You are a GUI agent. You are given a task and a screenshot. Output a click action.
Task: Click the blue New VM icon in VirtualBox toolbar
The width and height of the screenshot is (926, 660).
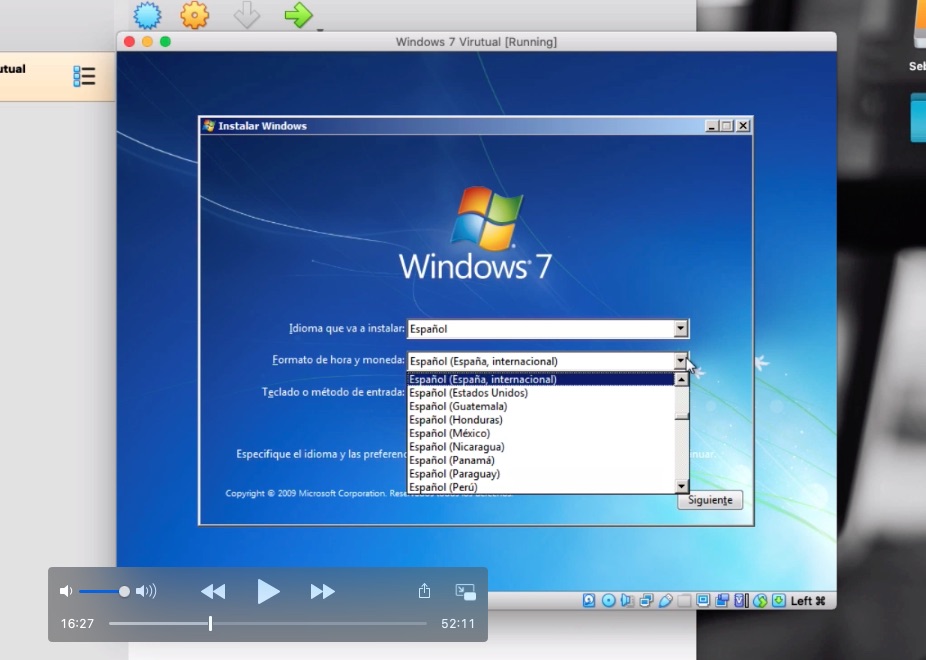[x=146, y=15]
